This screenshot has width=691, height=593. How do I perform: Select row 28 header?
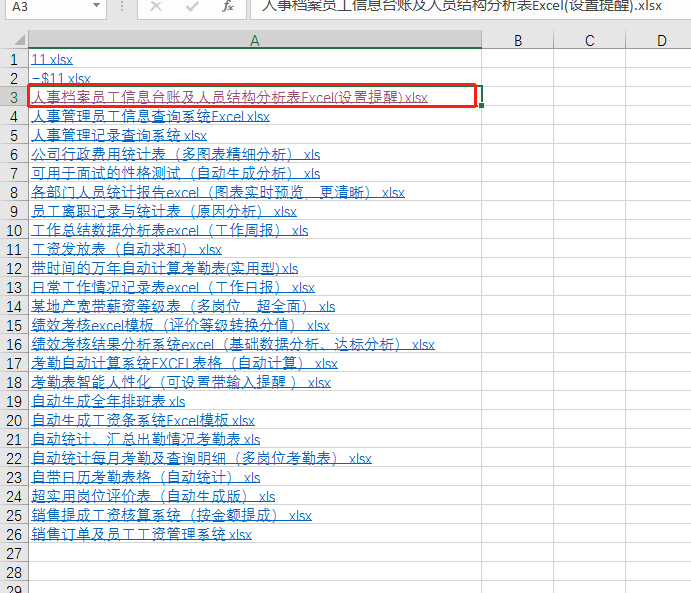[14, 572]
